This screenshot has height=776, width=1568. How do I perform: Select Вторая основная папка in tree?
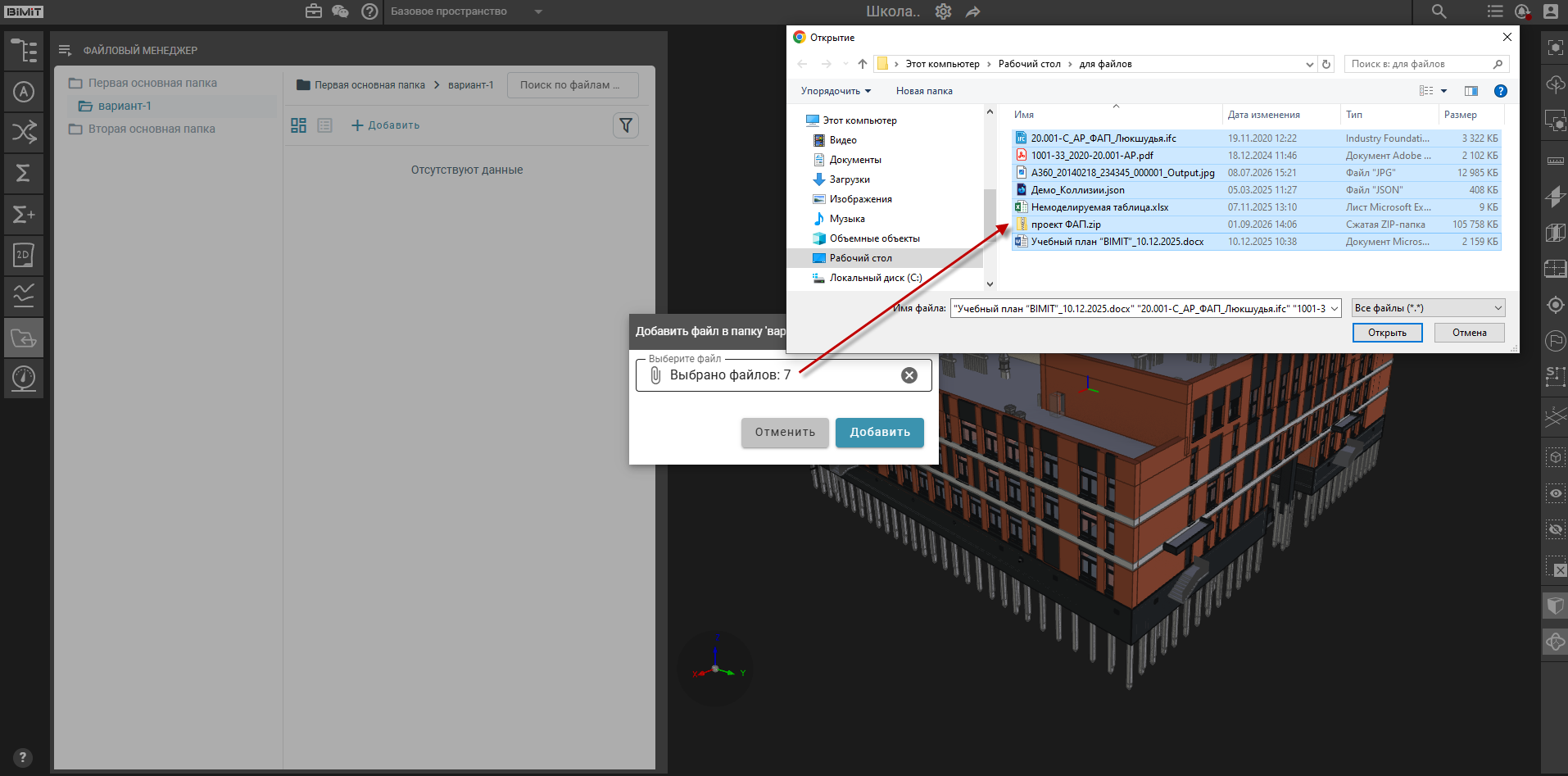pos(152,129)
